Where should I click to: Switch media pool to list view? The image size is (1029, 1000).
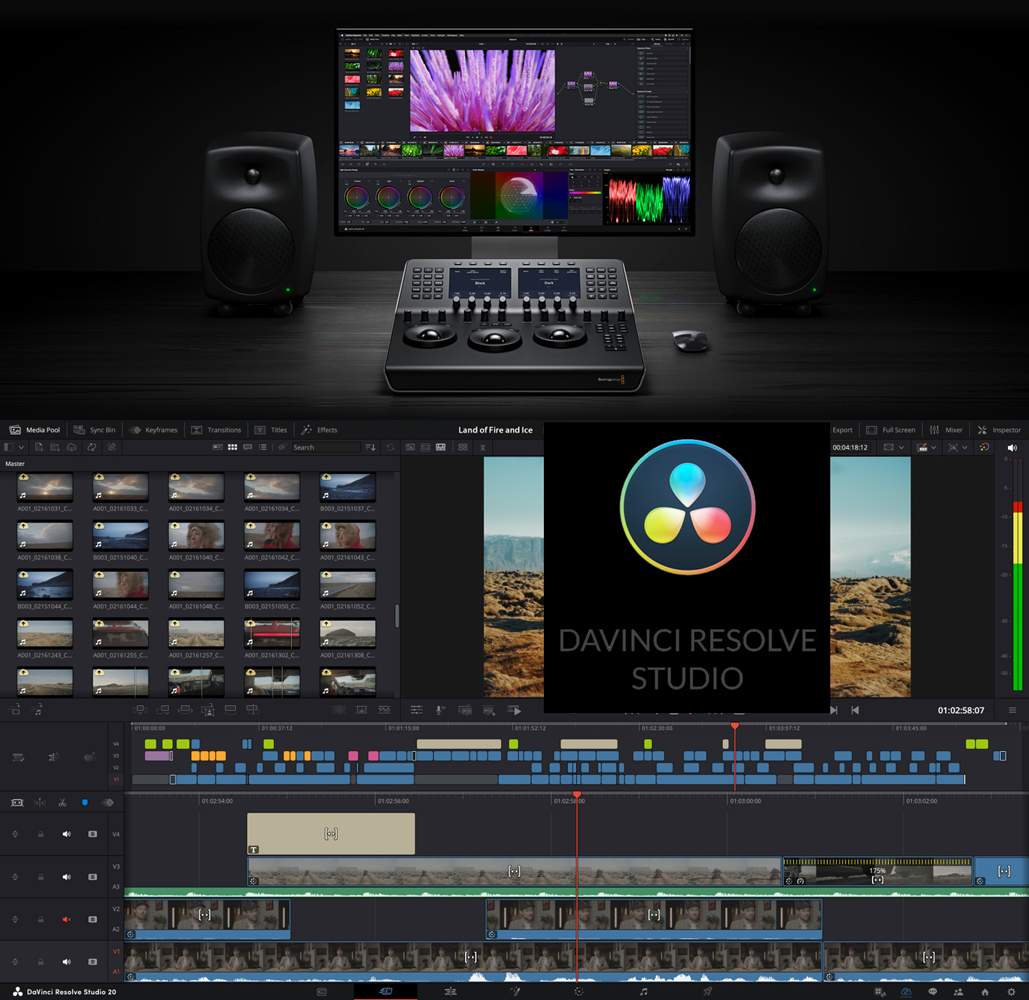point(262,448)
